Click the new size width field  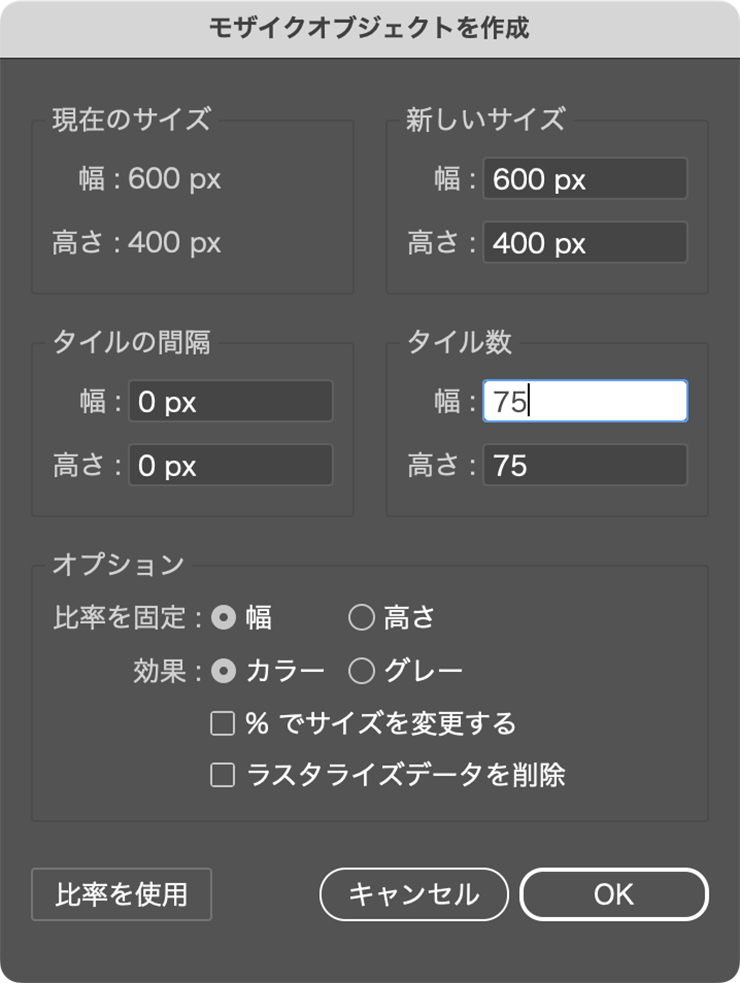pyautogui.click(x=585, y=180)
